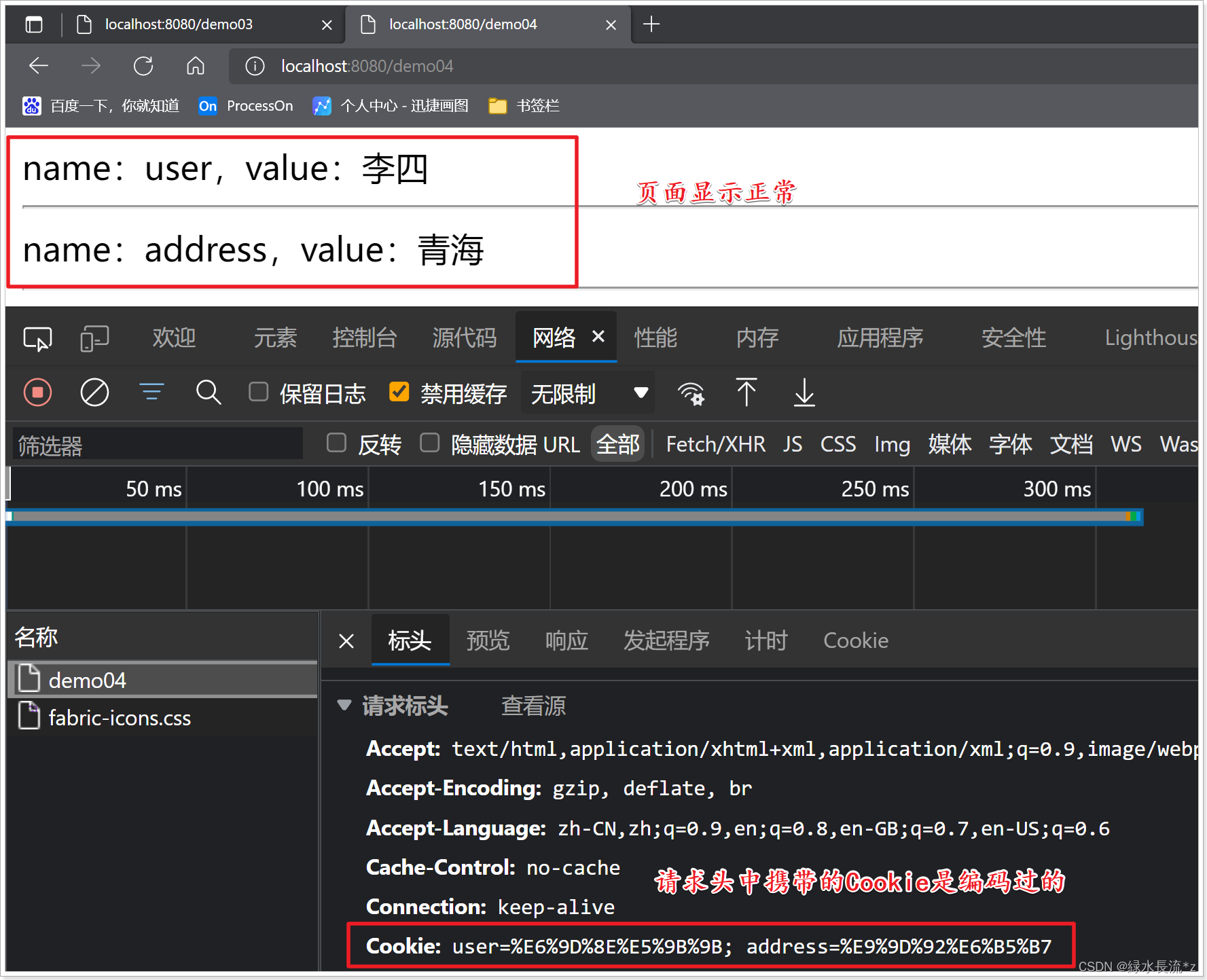1207x980 pixels.
Task: Click the network timeline overview bar
Action: (575, 517)
